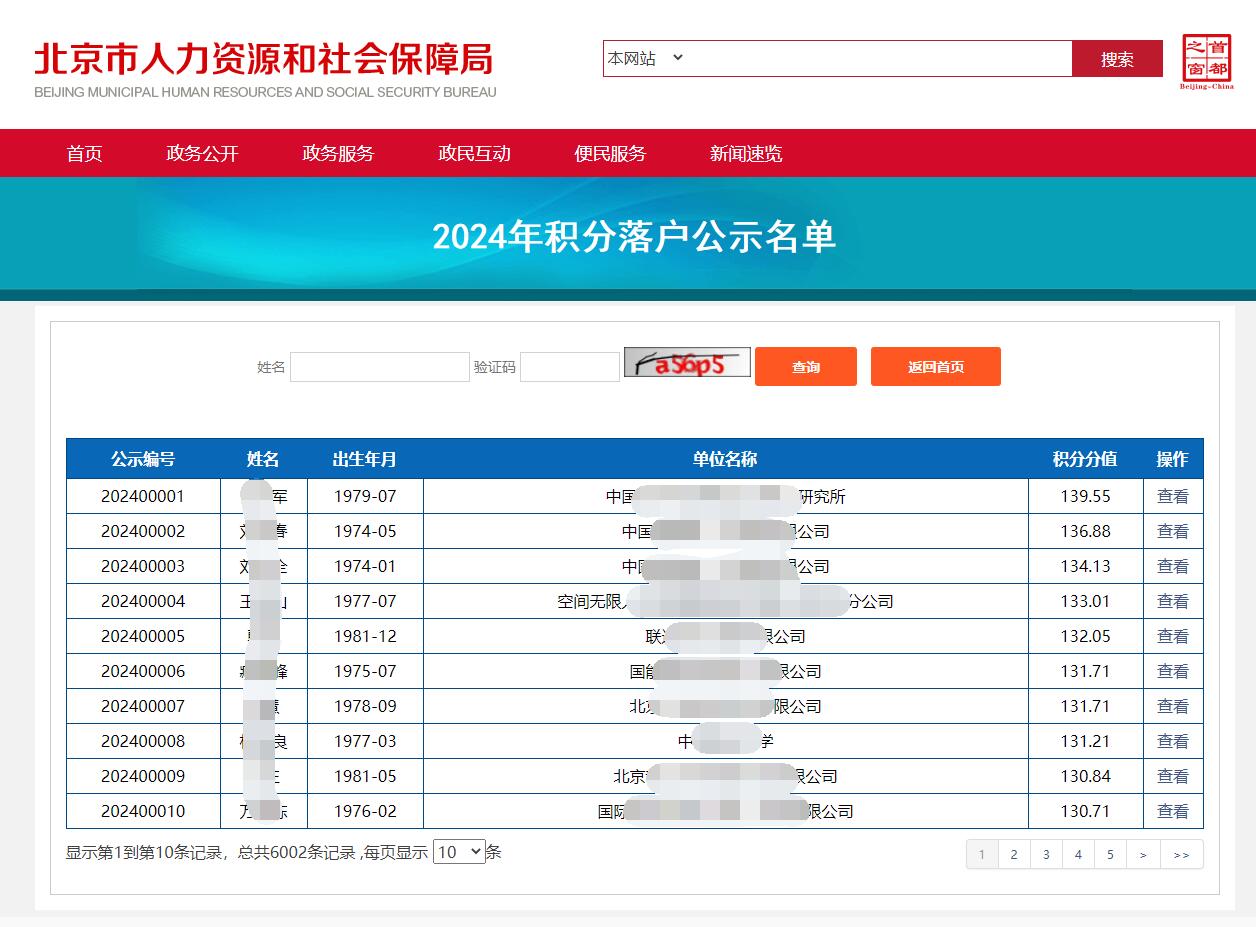The height and width of the screenshot is (927, 1256).
Task: Click the birth date 1979-07 cell
Action: pyautogui.click(x=365, y=496)
